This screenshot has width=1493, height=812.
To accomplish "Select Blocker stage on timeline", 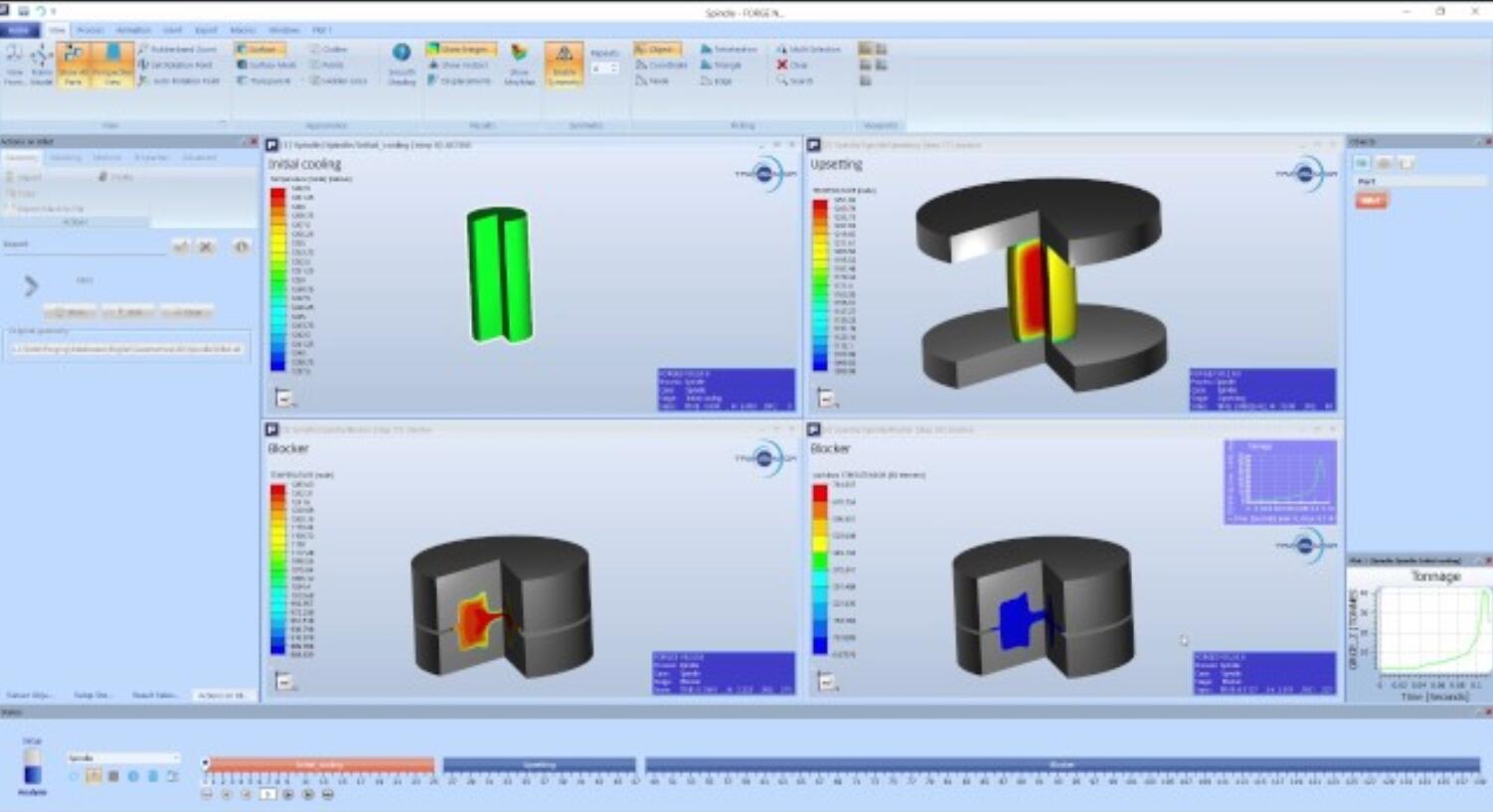I will [1062, 764].
